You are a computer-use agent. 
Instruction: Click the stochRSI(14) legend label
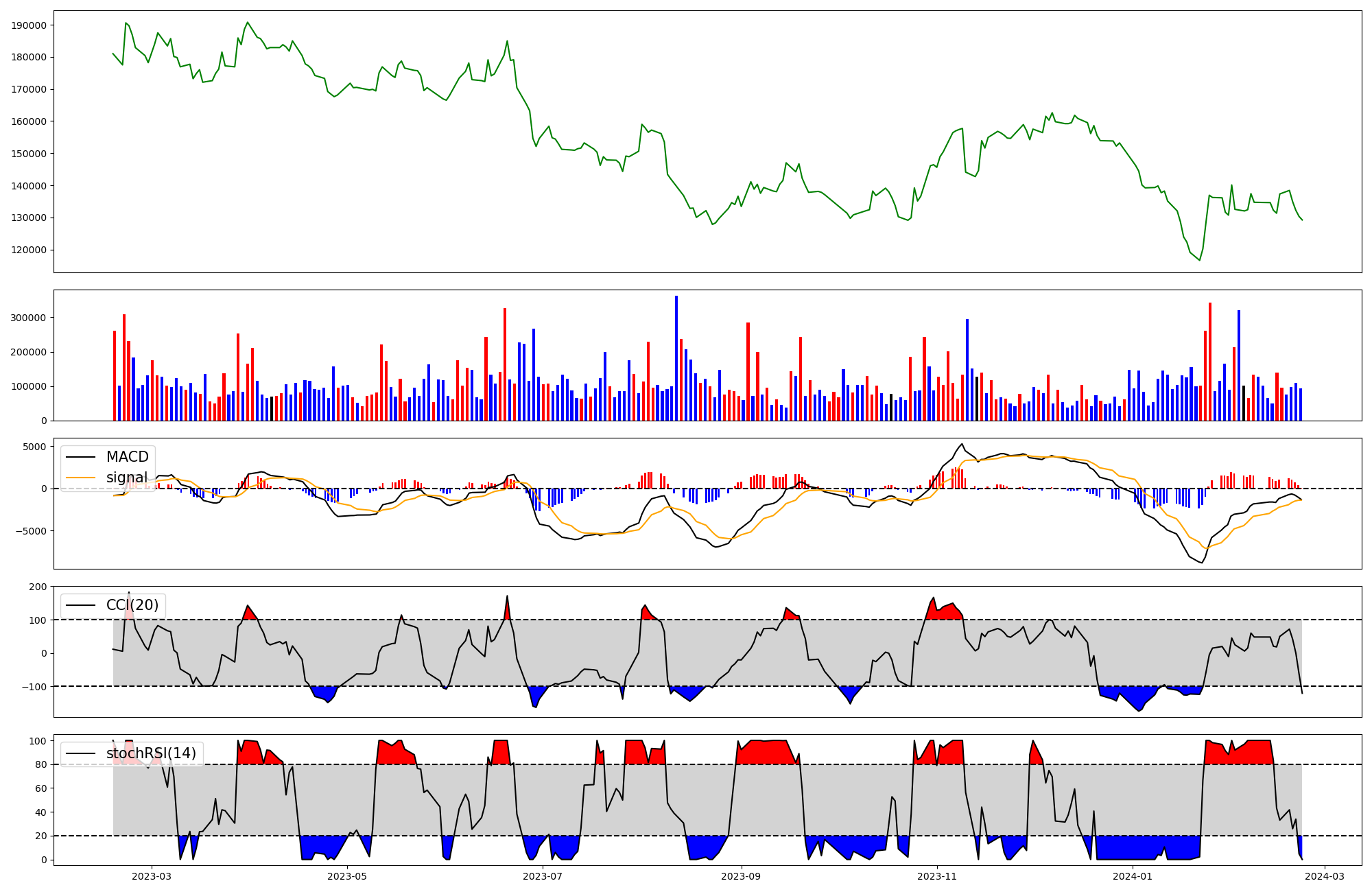pyautogui.click(x=151, y=753)
